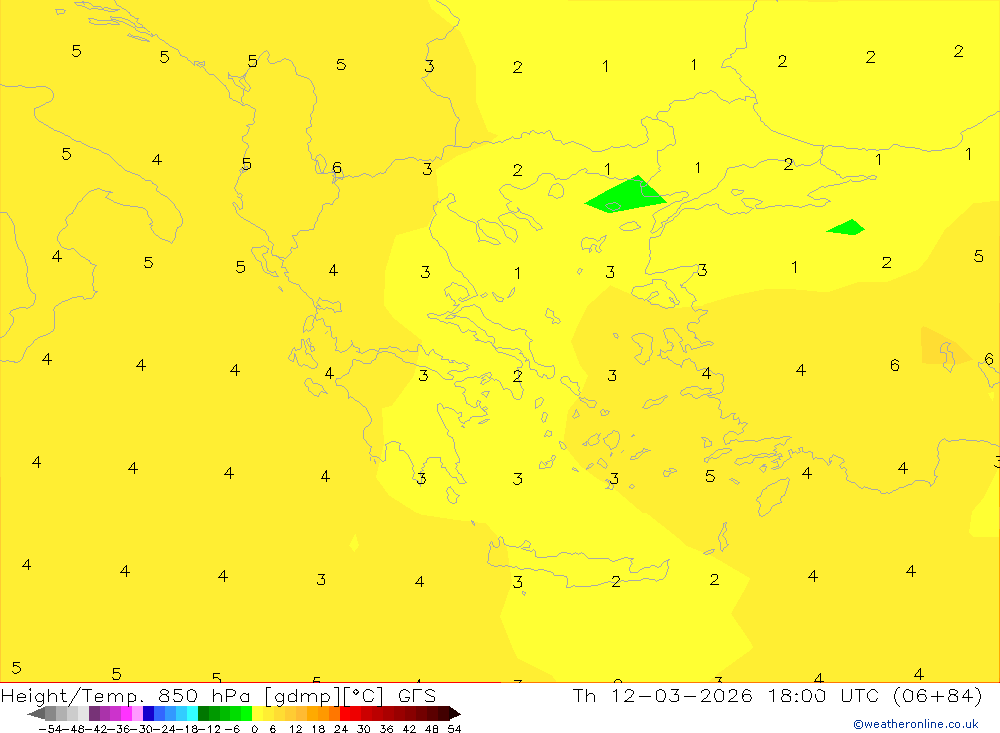The height and width of the screenshot is (733, 1000).
Task: Open the weatheronline.co.uk link
Action: 916,724
